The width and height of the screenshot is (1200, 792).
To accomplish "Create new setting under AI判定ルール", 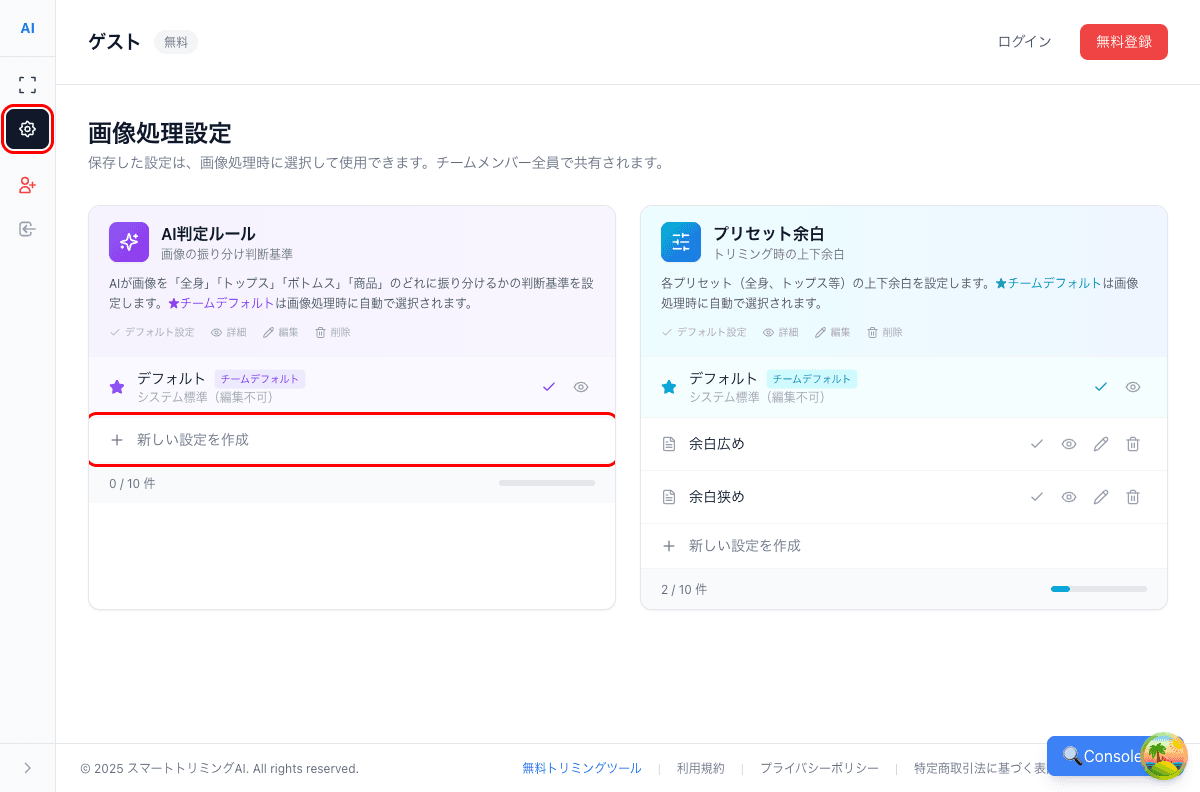I will (352, 439).
